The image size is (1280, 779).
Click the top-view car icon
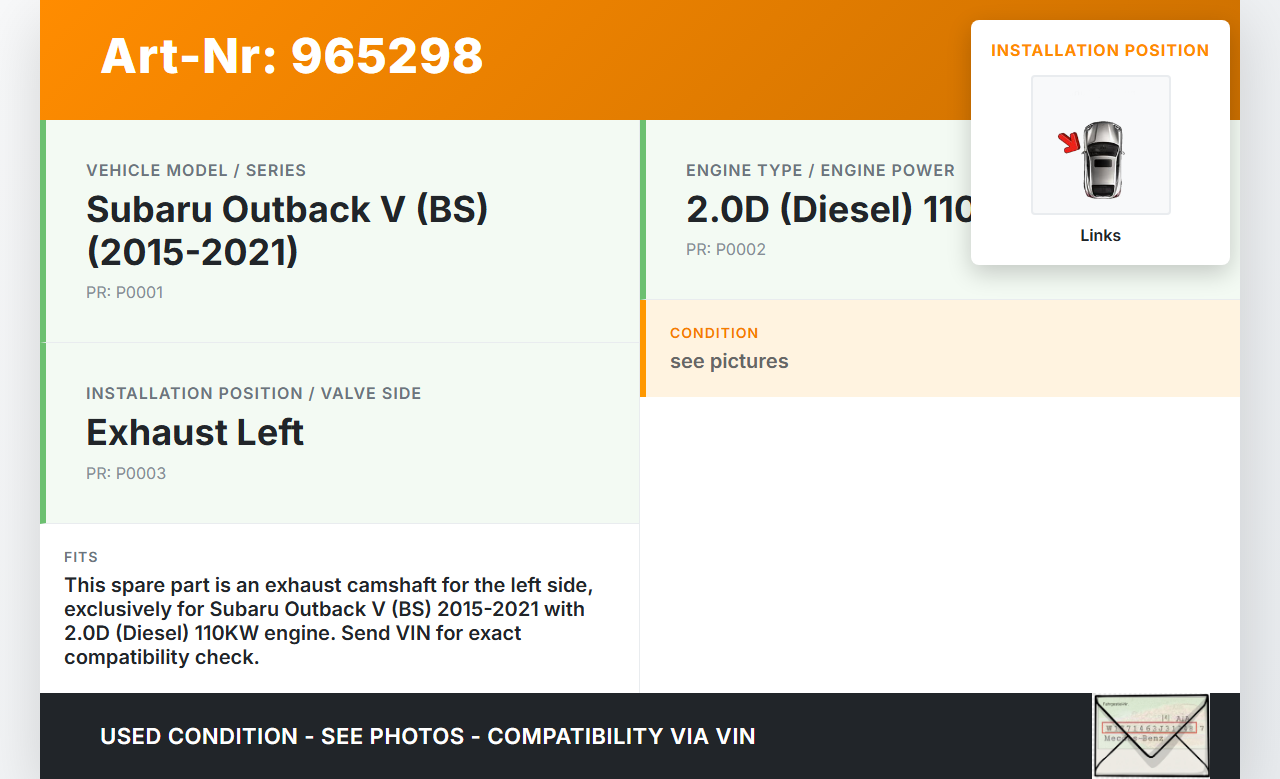(x=1103, y=159)
